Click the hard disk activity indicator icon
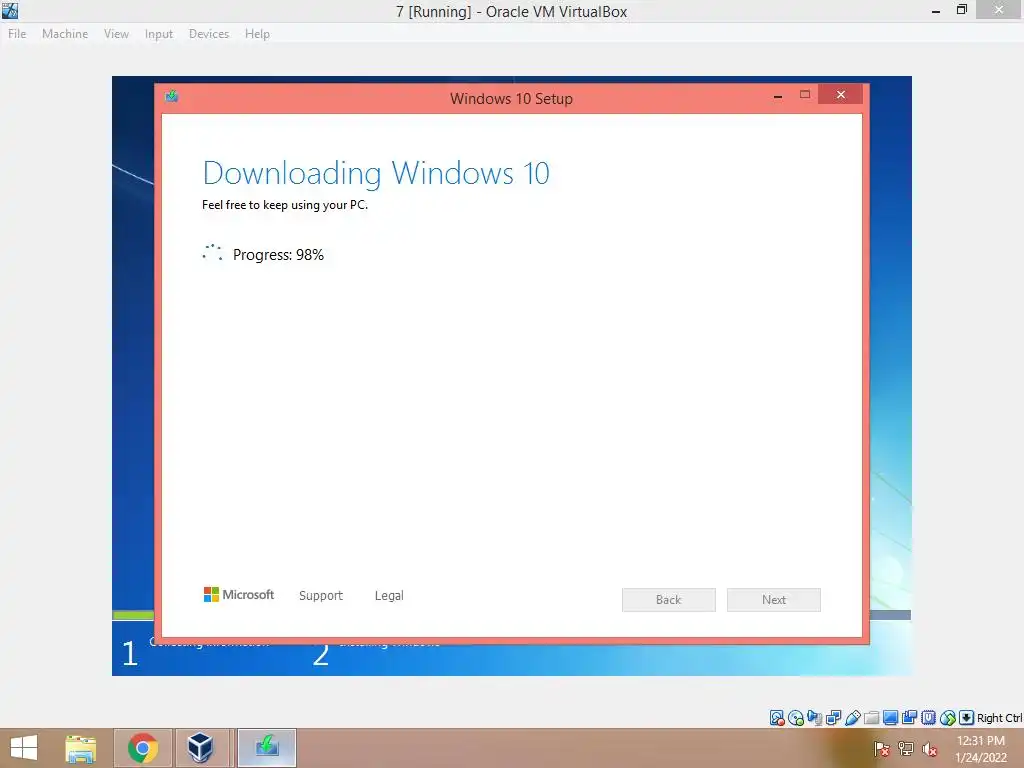 776,718
